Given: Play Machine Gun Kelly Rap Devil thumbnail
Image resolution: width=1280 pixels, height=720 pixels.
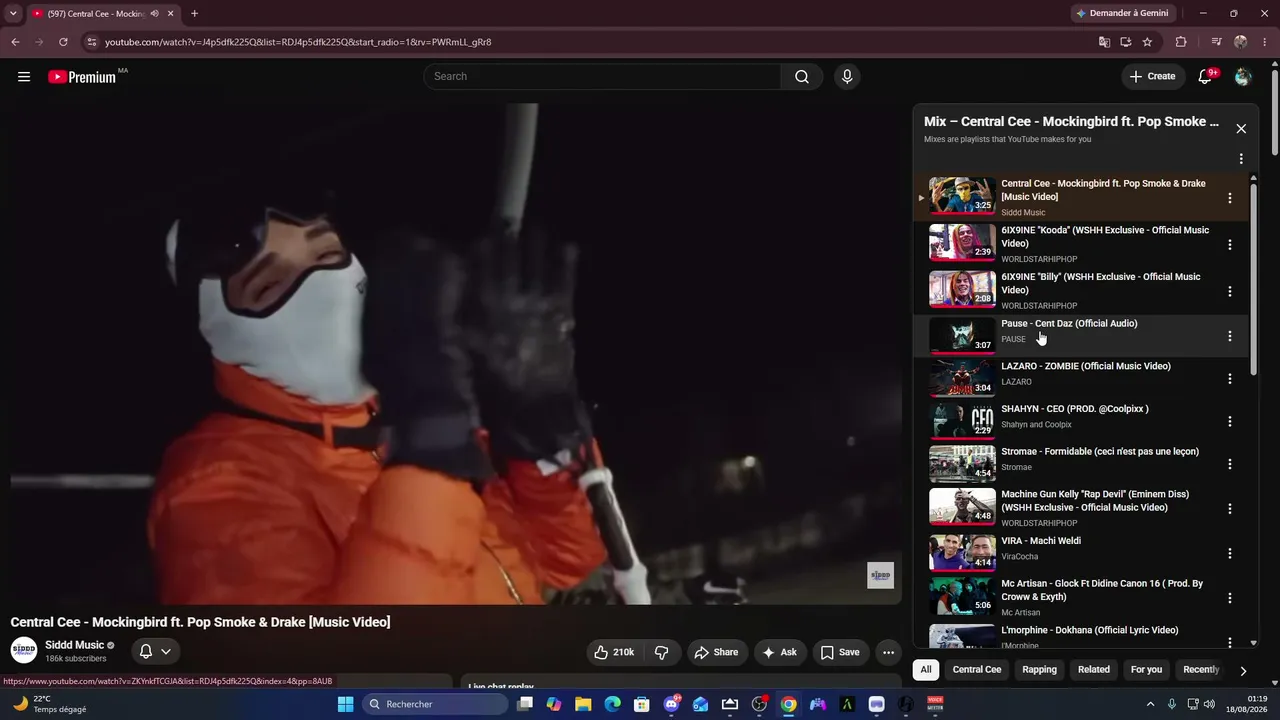Looking at the screenshot, I should [962, 507].
